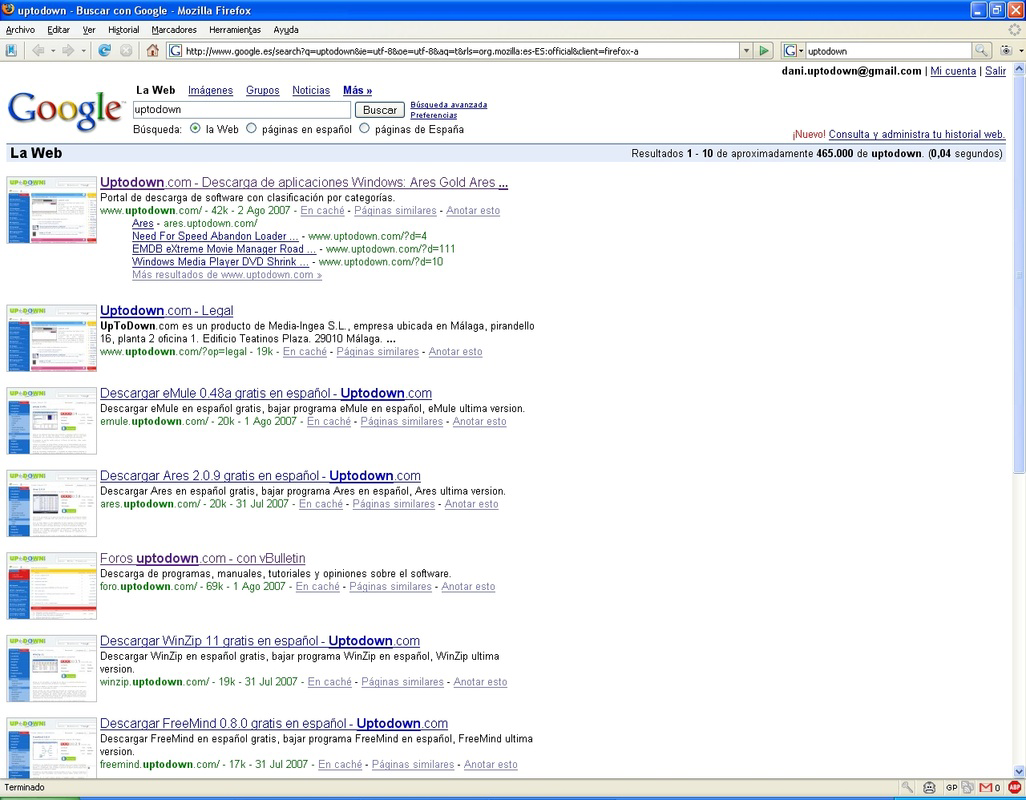The width and height of the screenshot is (1026, 800).
Task: Click the page vertical scrollbar thumb
Action: [1019, 275]
